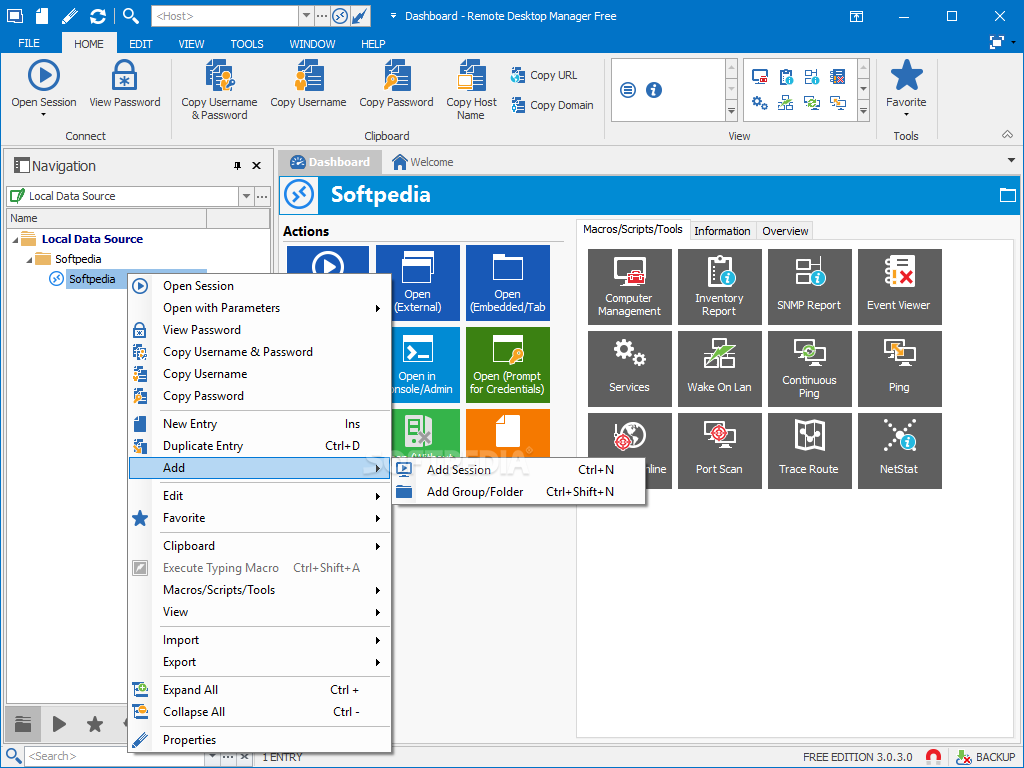Image resolution: width=1024 pixels, height=768 pixels.
Task: Click the Host input field
Action: [x=225, y=16]
